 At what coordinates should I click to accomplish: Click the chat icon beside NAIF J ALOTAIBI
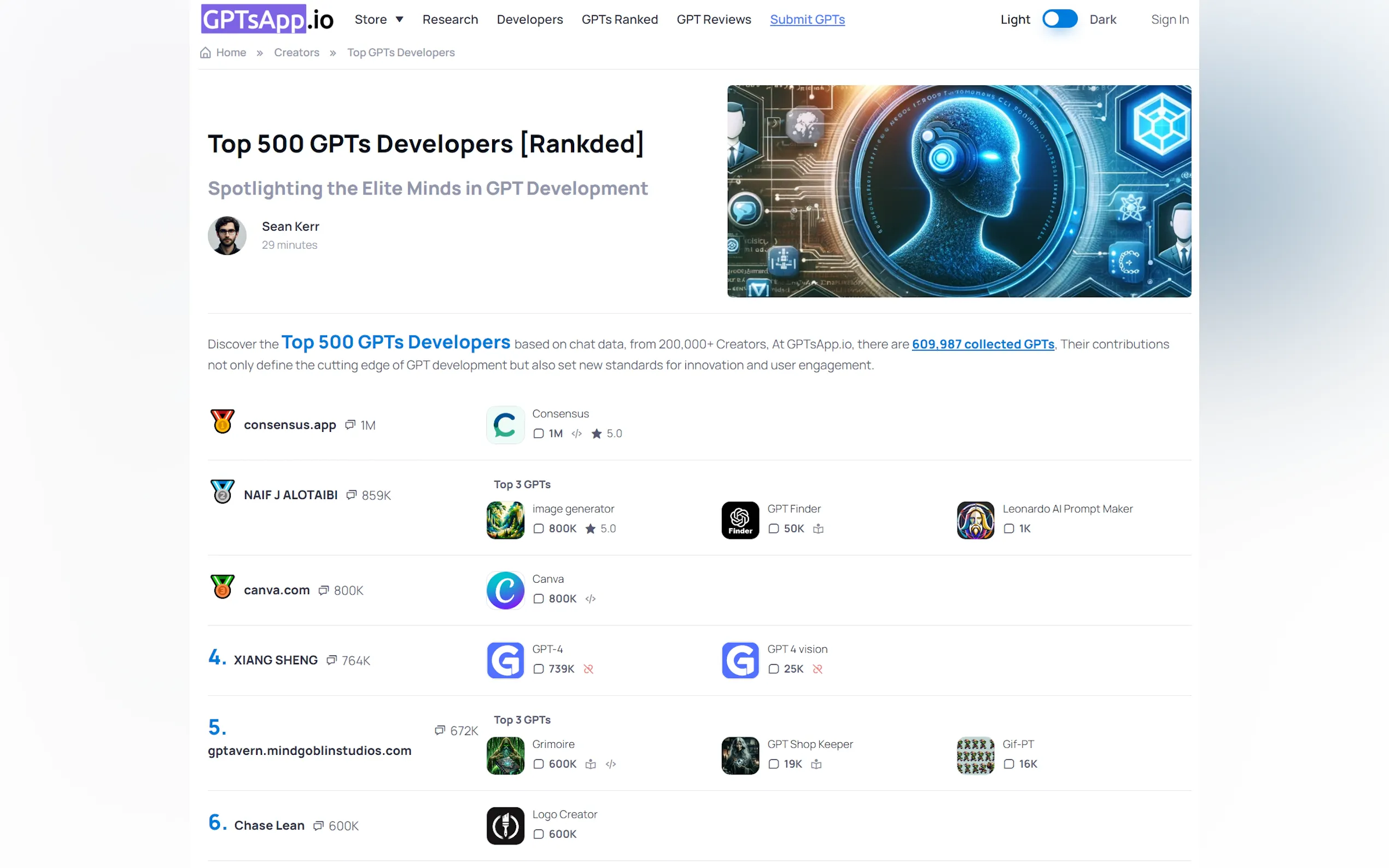point(352,495)
